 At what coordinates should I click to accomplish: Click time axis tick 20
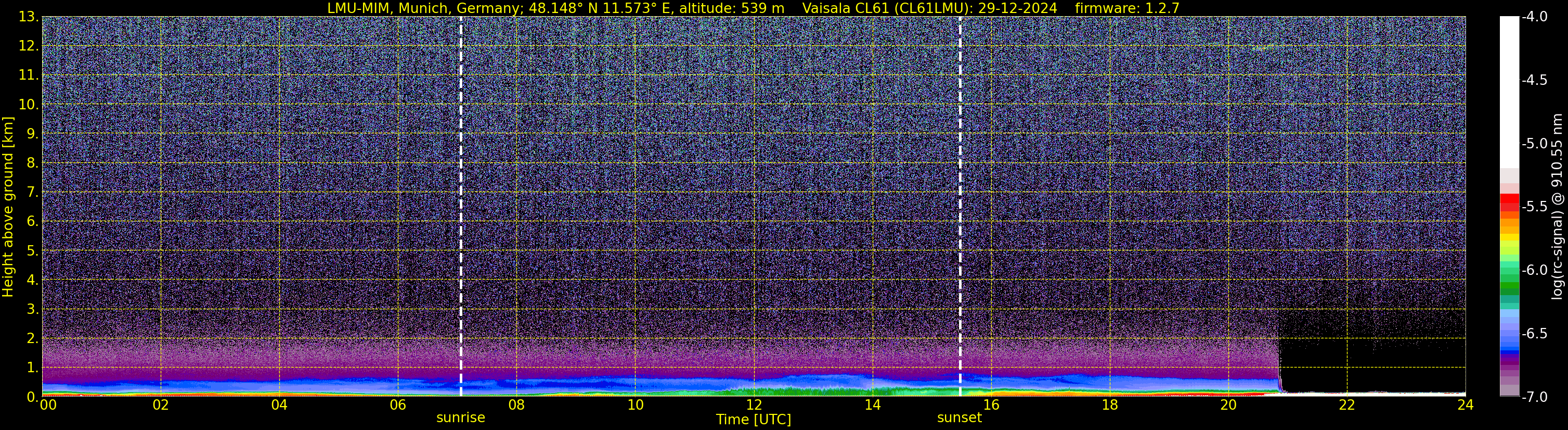1229,405
